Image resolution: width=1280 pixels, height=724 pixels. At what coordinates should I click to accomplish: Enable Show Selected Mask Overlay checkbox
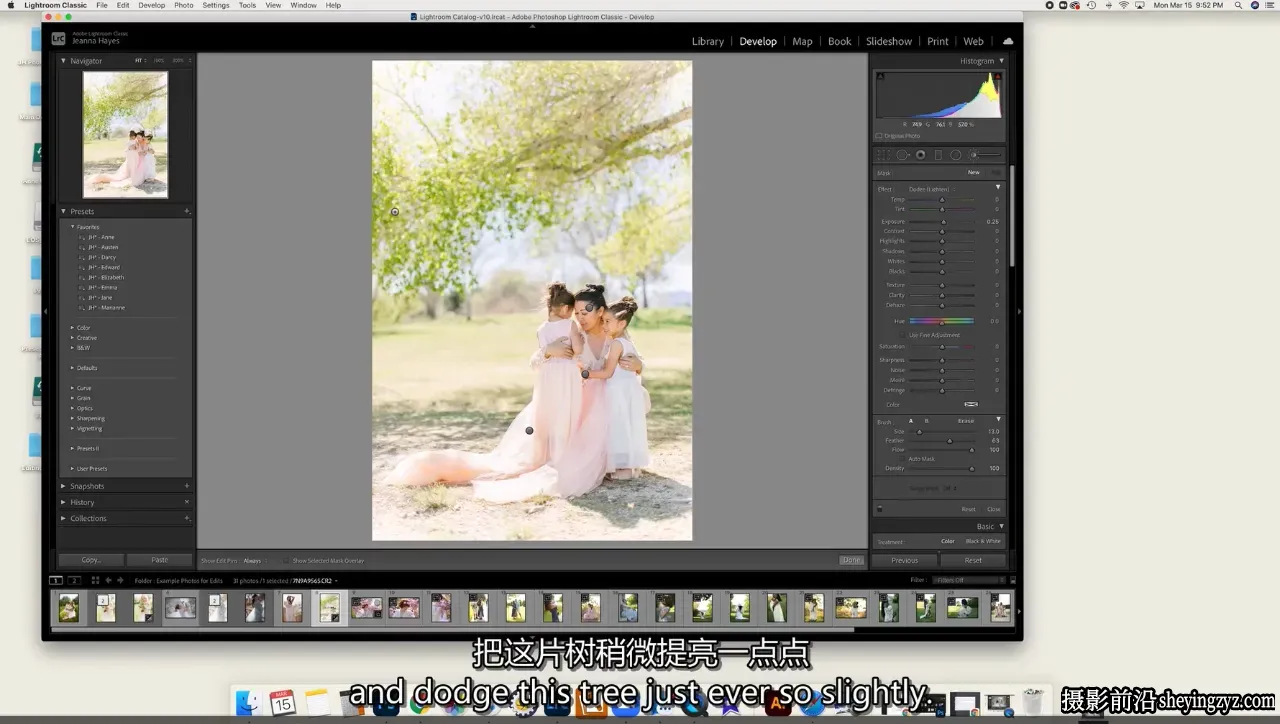[285, 561]
